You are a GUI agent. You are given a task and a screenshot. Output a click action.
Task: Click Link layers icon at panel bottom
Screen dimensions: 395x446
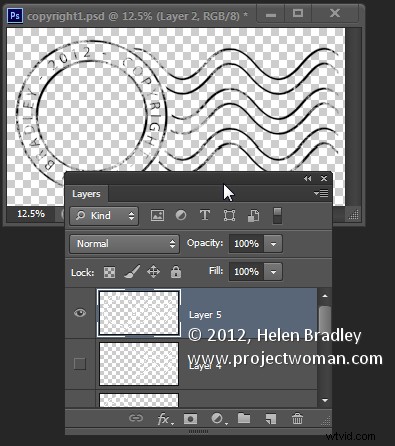pos(136,418)
